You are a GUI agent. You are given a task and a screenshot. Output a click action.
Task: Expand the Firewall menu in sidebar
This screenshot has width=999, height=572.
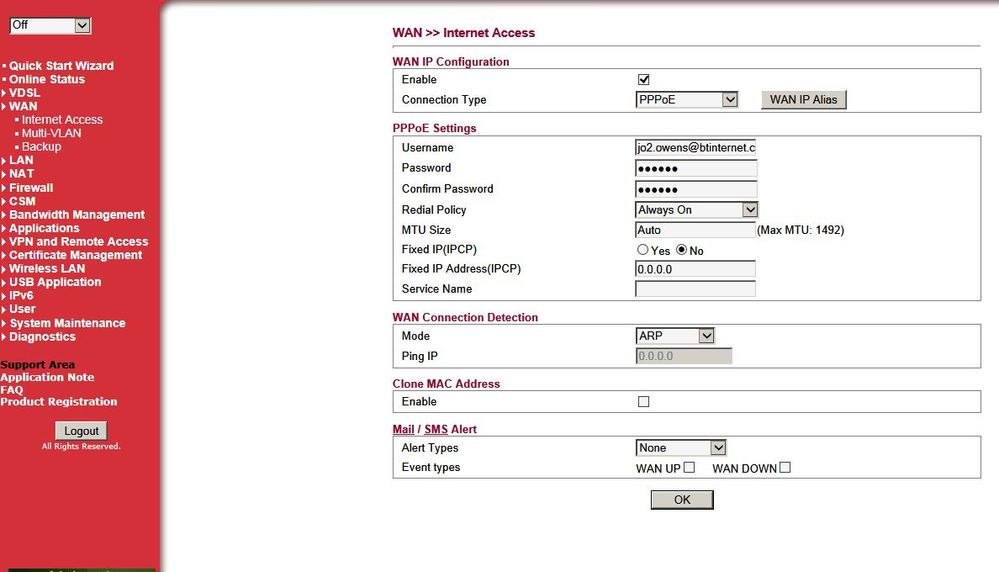click(x=31, y=188)
